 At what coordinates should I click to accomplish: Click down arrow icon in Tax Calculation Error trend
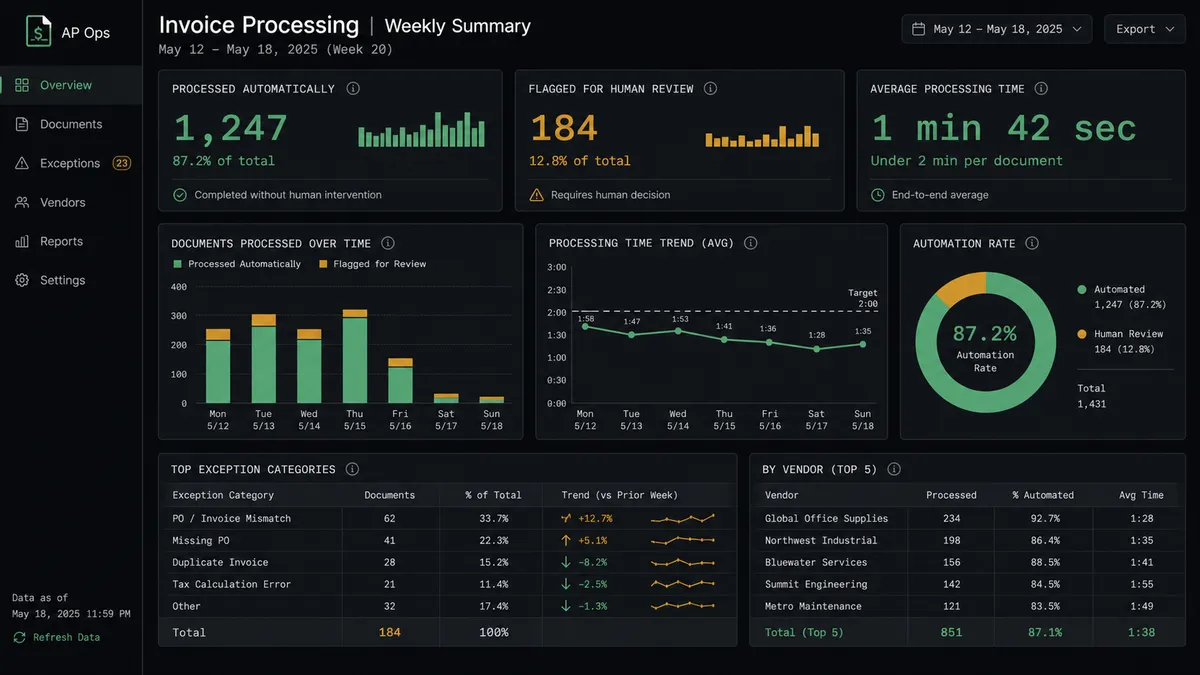click(x=566, y=584)
